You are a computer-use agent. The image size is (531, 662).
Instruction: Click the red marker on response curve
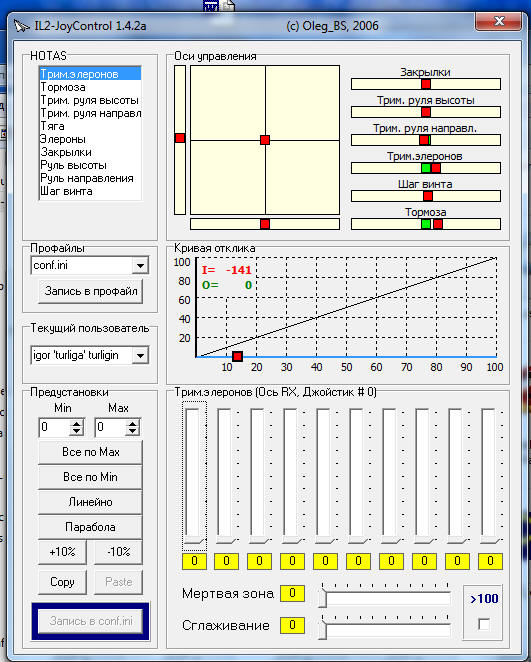point(238,356)
